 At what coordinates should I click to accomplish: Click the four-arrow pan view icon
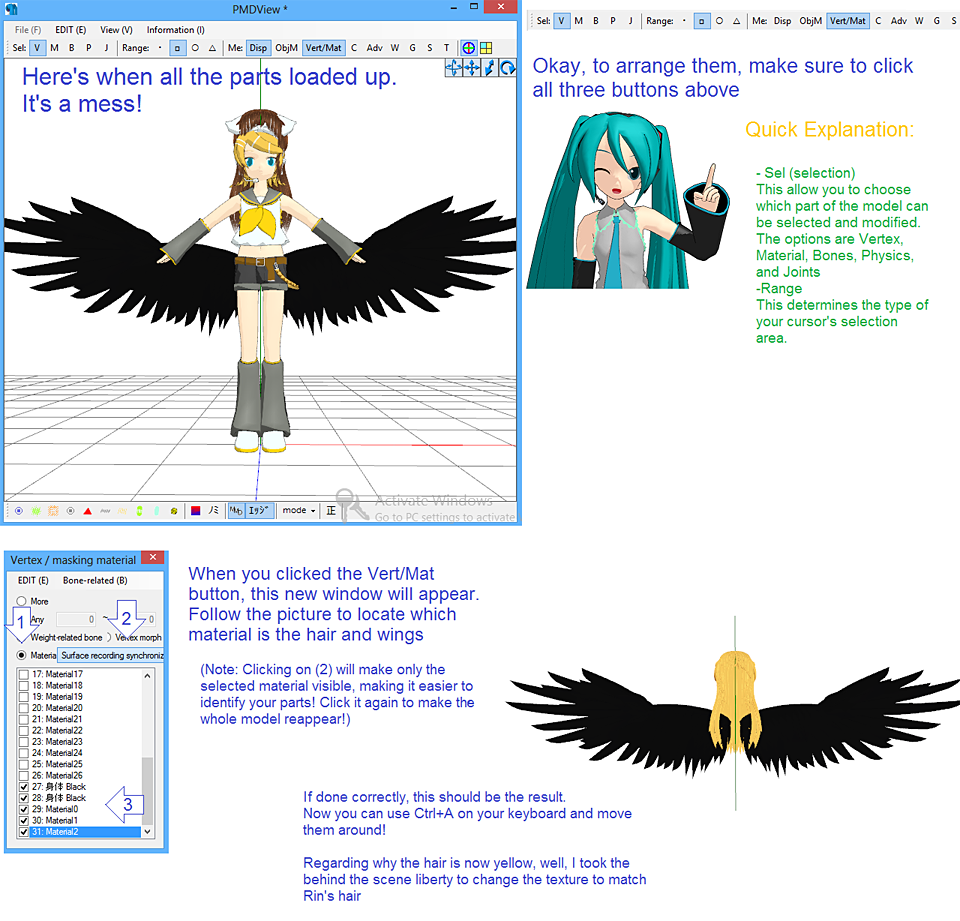[471, 68]
